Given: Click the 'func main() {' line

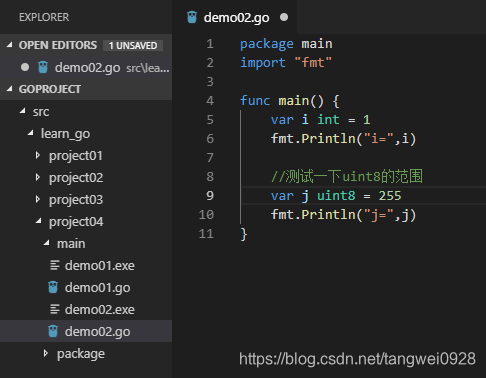Looking at the screenshot, I should tap(289, 101).
